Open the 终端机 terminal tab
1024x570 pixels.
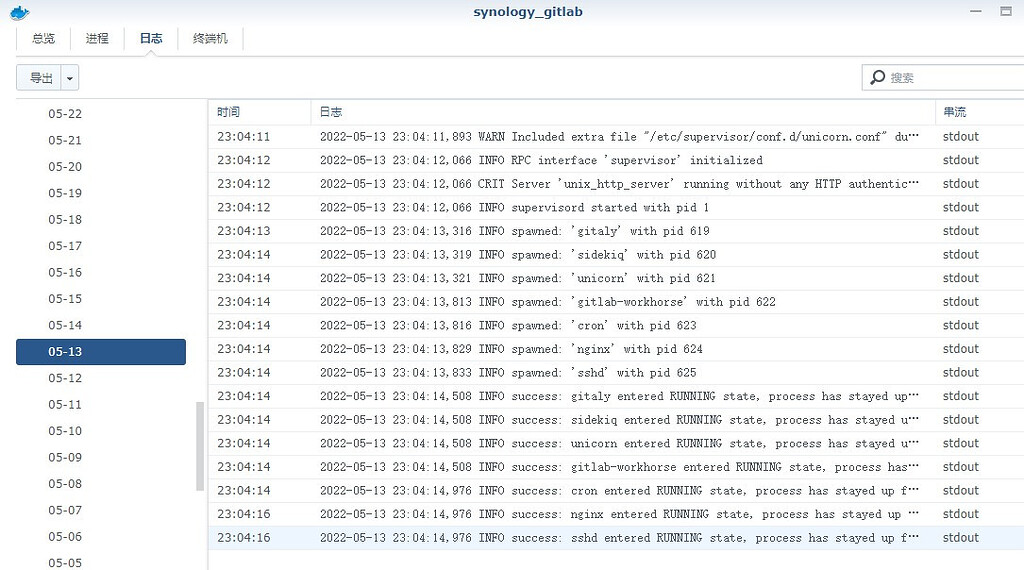click(x=210, y=39)
